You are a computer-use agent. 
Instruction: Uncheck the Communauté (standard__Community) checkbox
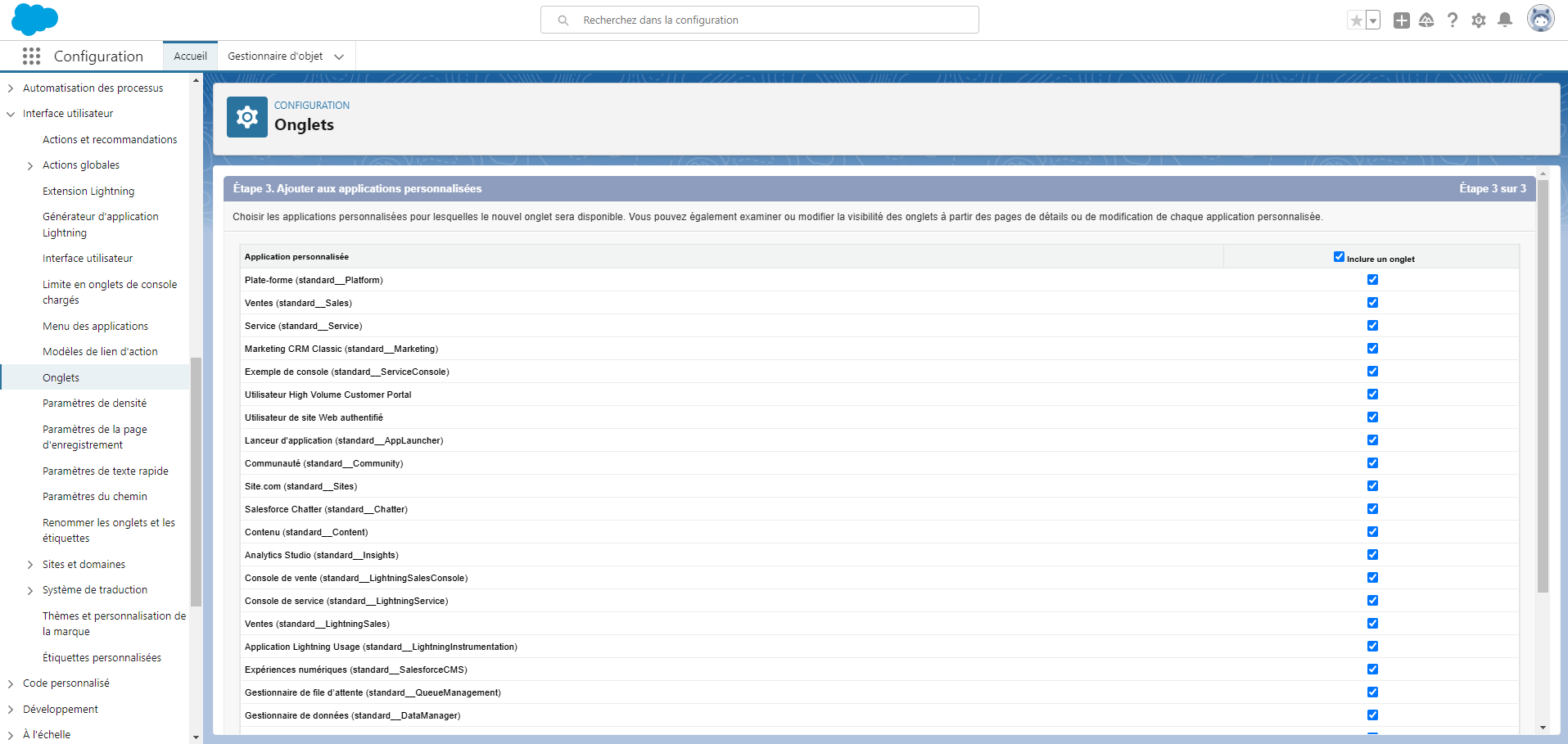pyautogui.click(x=1372, y=463)
